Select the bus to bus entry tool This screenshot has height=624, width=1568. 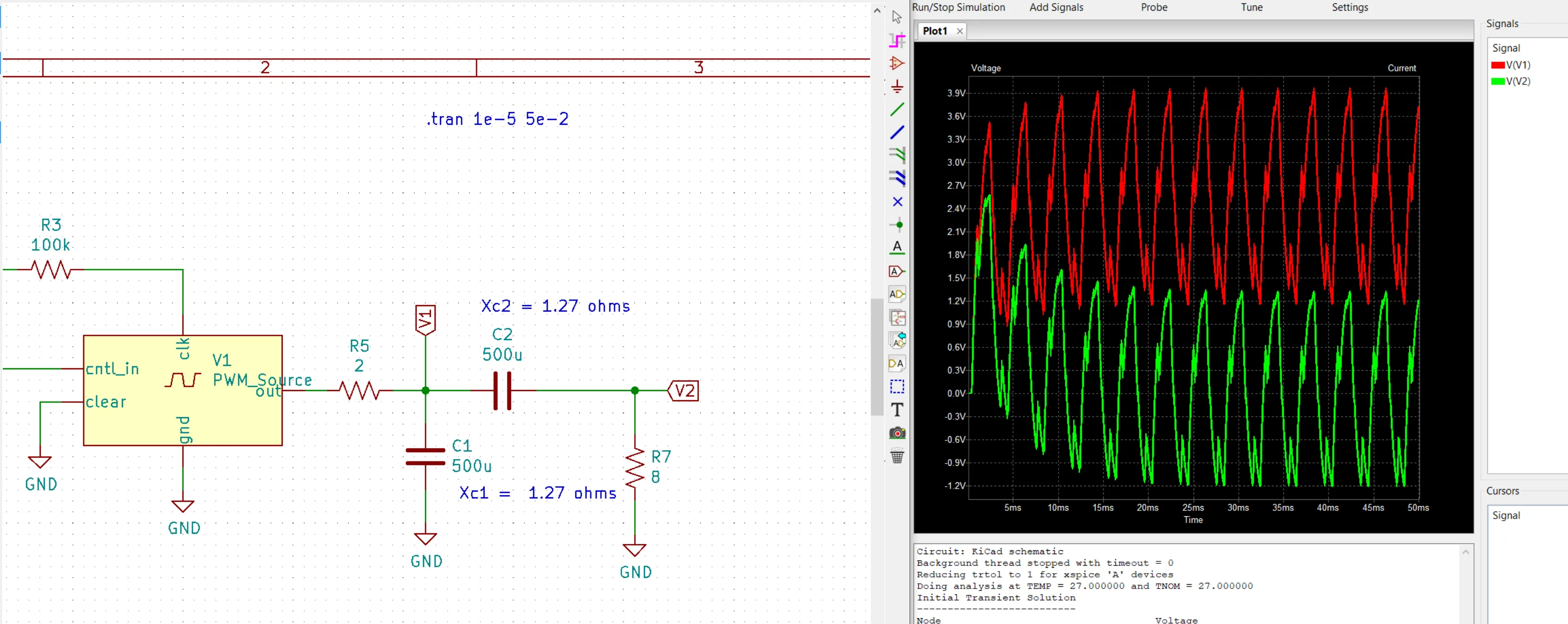click(x=896, y=179)
